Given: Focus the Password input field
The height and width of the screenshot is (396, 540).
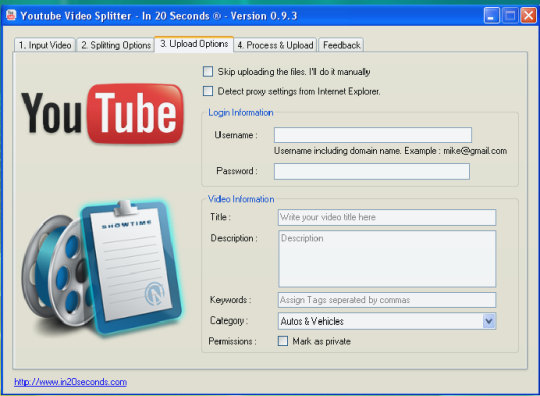Looking at the screenshot, I should pyautogui.click(x=372, y=171).
